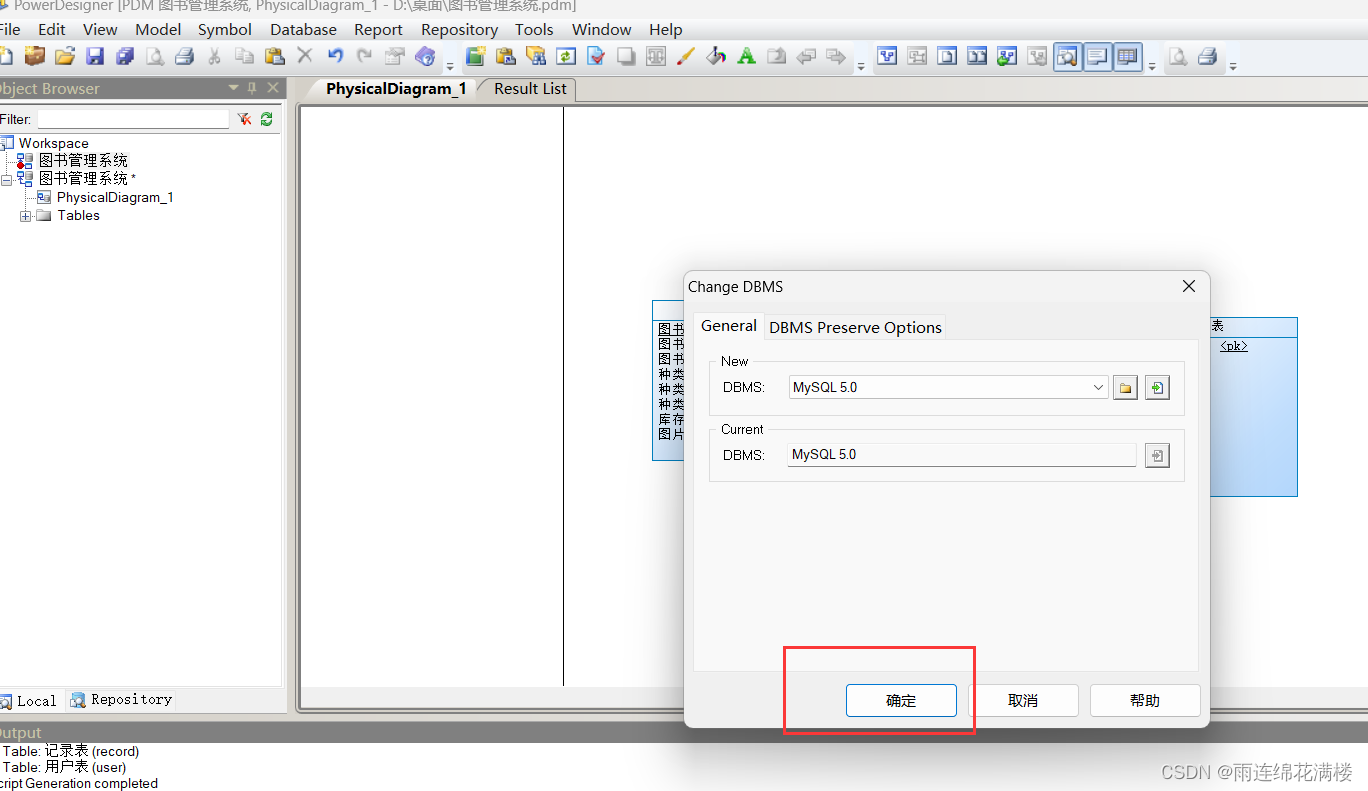Select the first 图书管理系统 tree item
The width and height of the screenshot is (1368, 791).
83,160
